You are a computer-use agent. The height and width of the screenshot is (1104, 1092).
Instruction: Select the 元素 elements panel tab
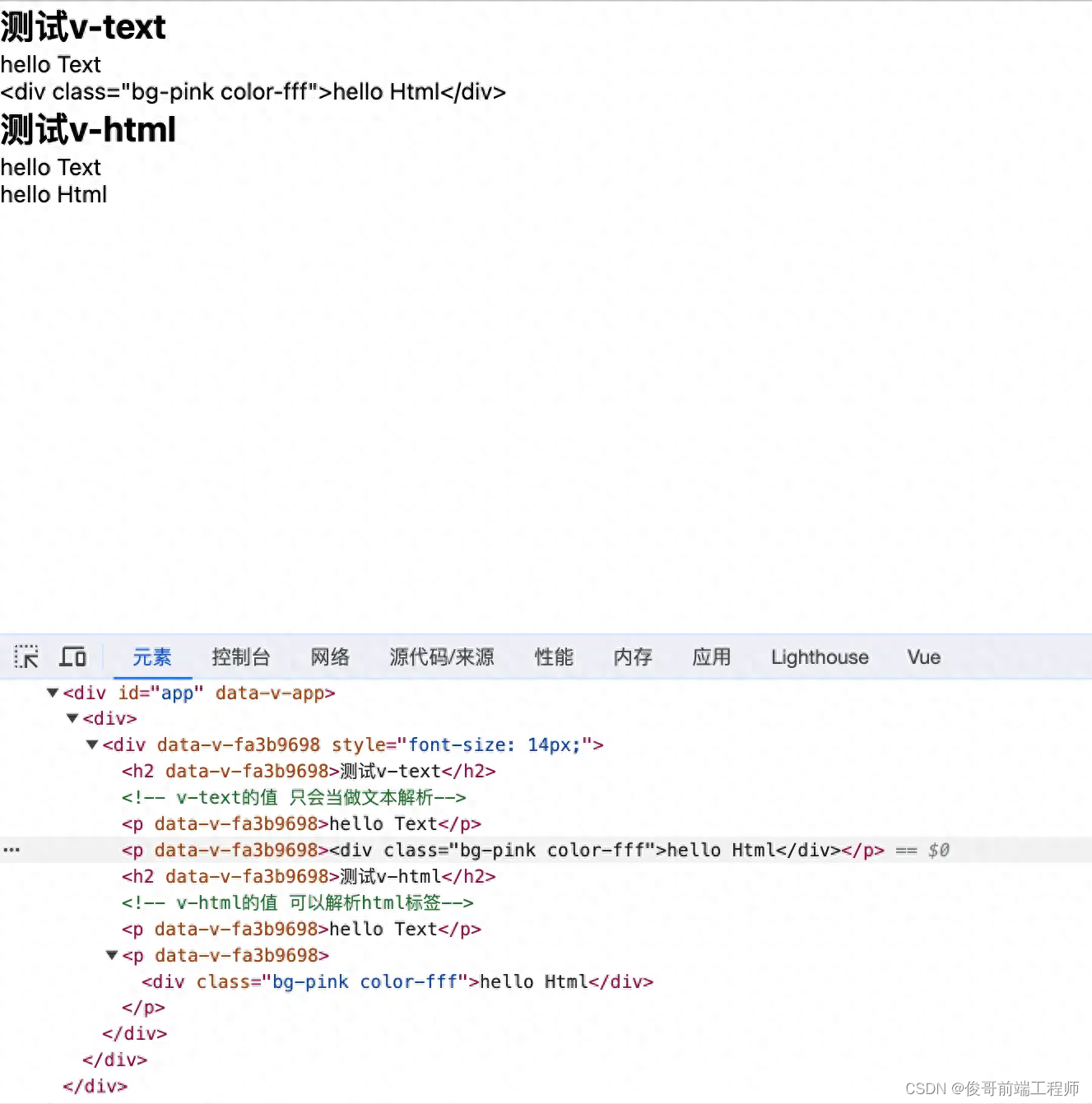point(152,656)
